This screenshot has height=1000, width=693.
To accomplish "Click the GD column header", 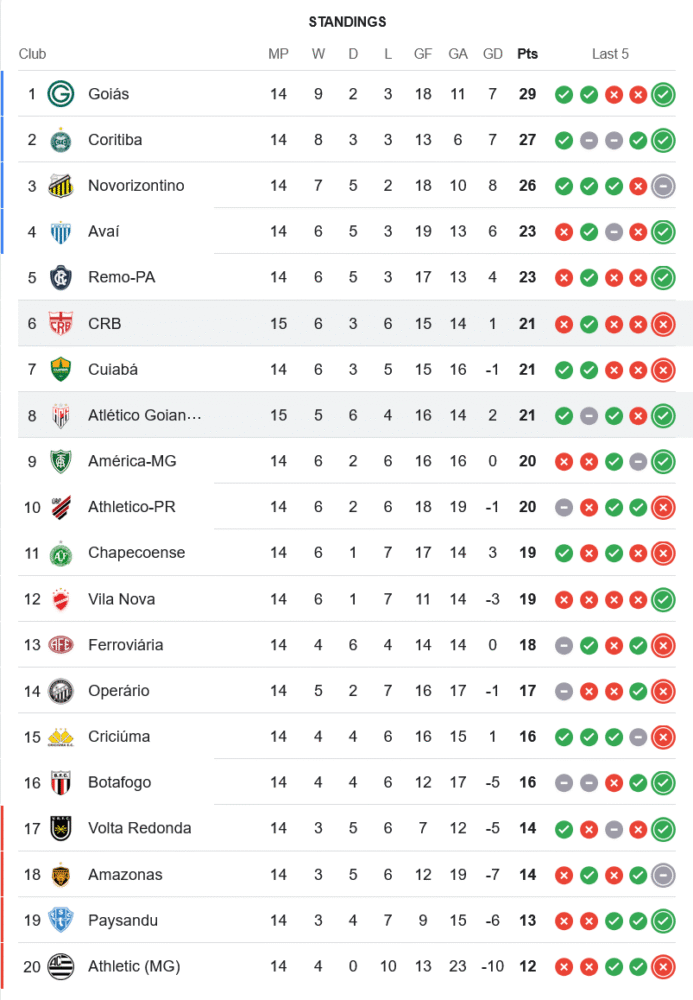I will point(493,54).
